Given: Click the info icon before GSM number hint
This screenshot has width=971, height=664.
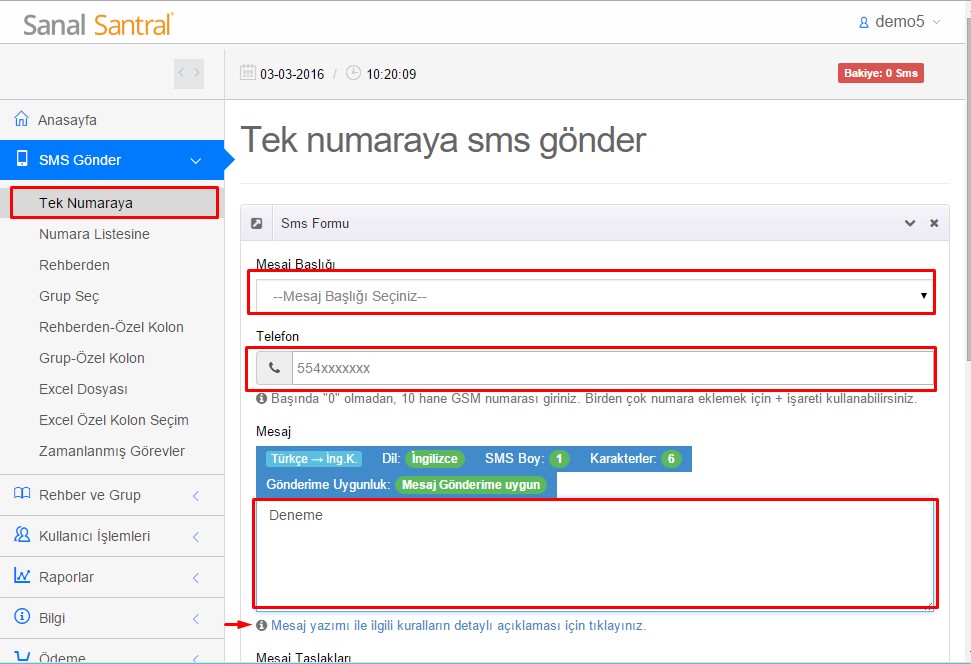Looking at the screenshot, I should (x=262, y=398).
